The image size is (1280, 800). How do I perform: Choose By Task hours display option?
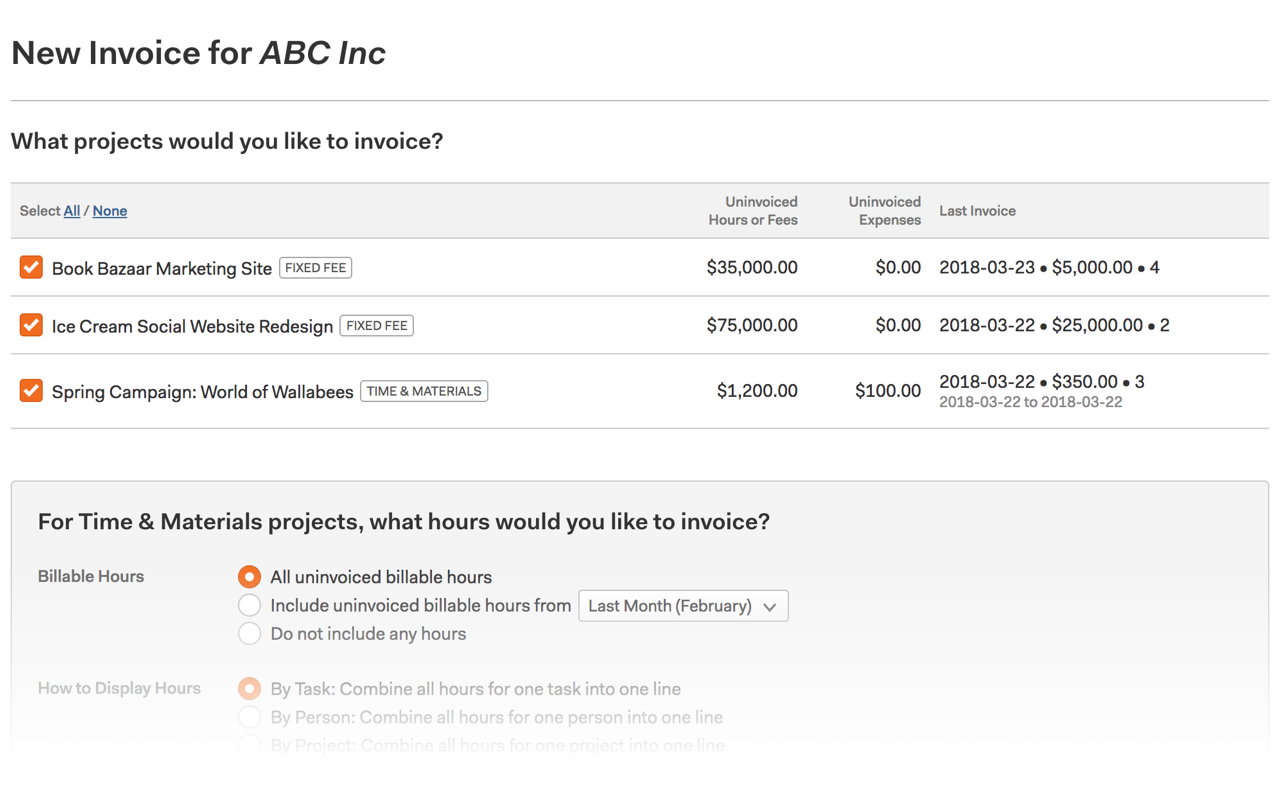249,688
